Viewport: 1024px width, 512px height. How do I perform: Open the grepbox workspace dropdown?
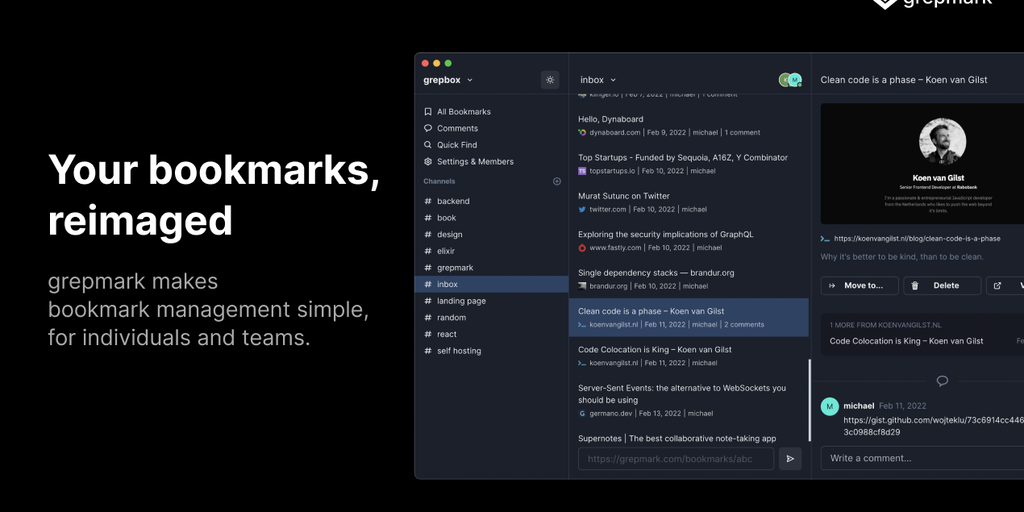448,80
